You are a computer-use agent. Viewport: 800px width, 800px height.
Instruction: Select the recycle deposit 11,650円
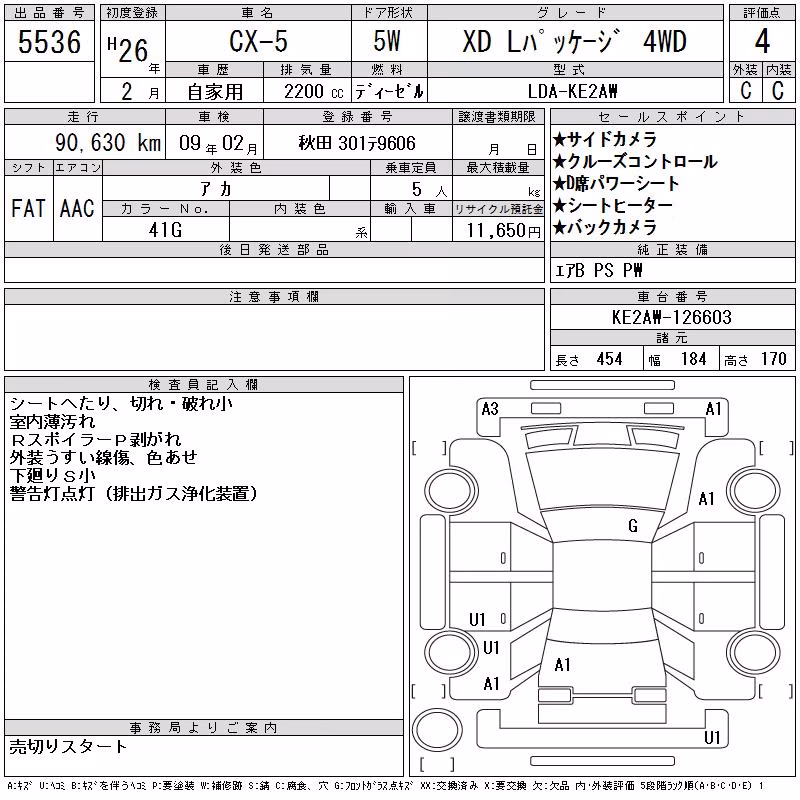click(504, 231)
